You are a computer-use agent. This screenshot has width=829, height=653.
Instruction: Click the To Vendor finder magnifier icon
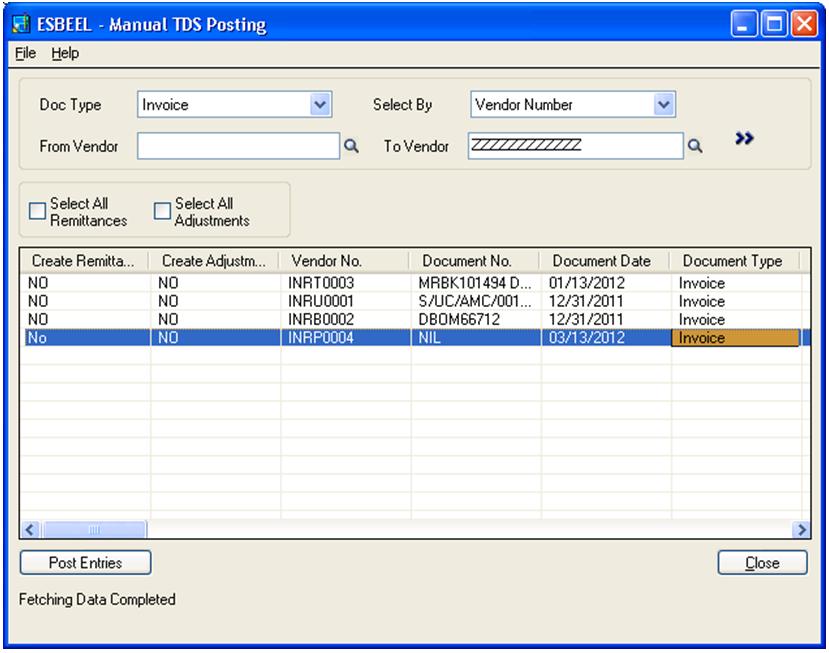(695, 146)
